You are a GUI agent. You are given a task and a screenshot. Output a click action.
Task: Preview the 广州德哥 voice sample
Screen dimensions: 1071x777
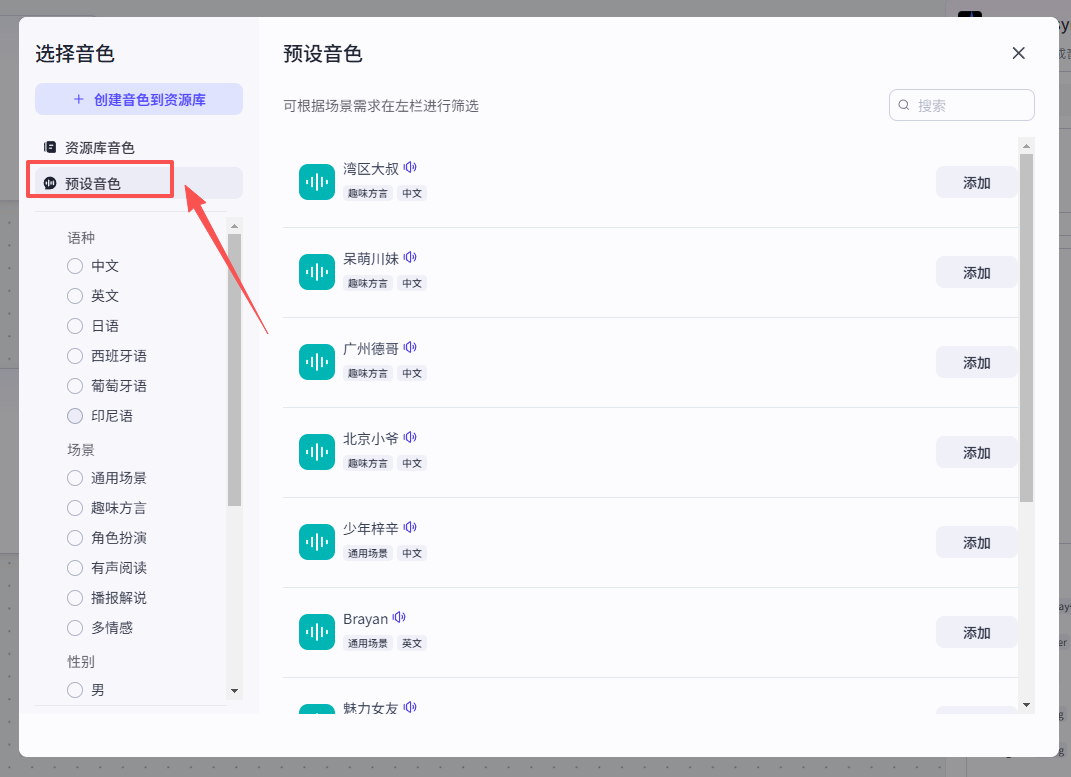coord(410,348)
